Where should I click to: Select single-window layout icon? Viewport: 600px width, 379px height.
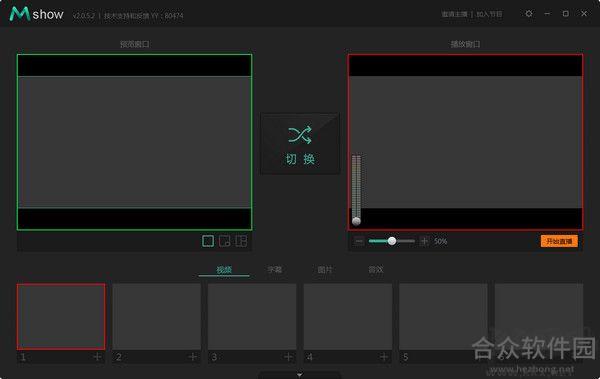pyautogui.click(x=208, y=241)
